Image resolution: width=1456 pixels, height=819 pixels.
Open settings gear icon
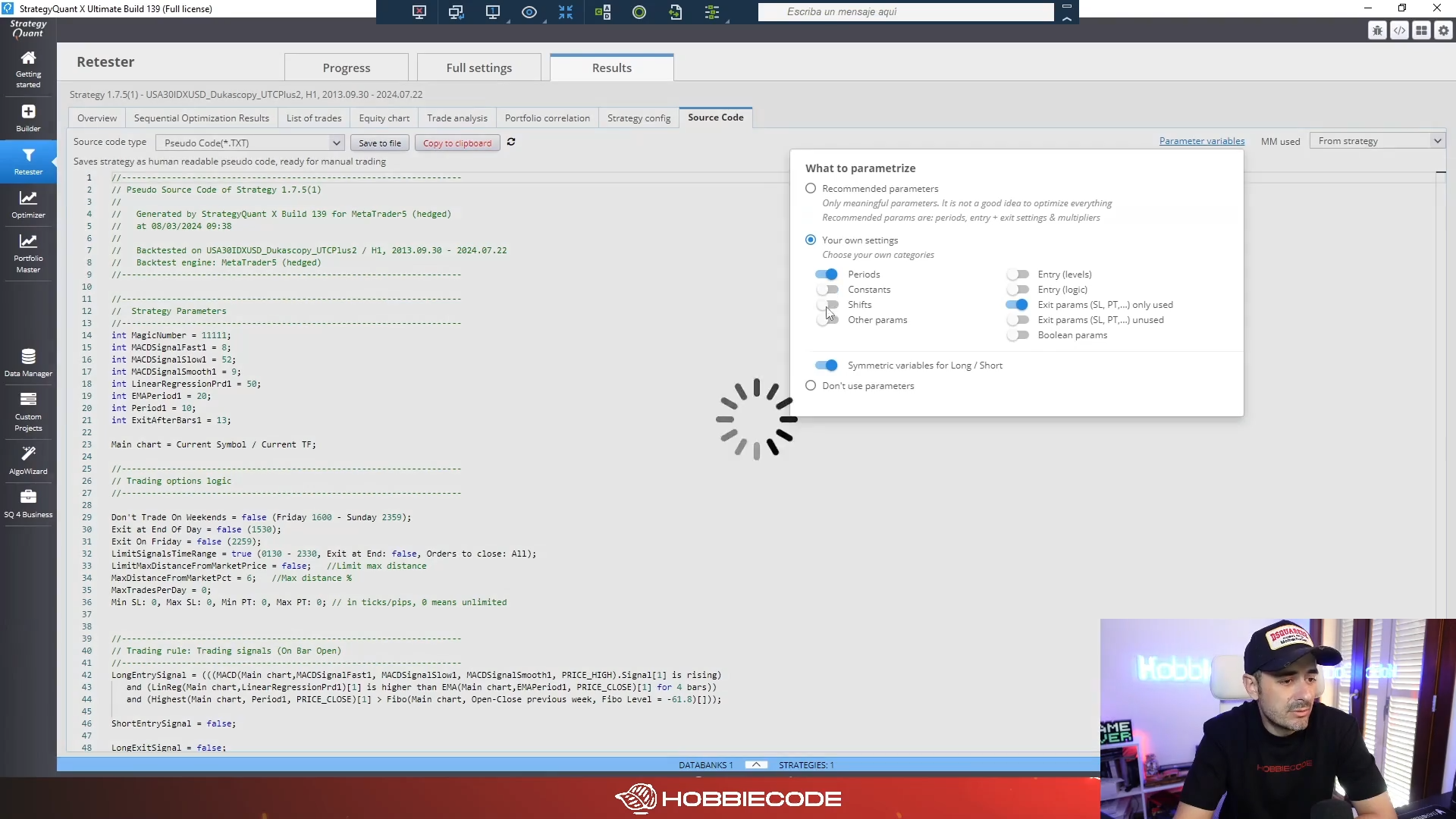pyautogui.click(x=1443, y=30)
